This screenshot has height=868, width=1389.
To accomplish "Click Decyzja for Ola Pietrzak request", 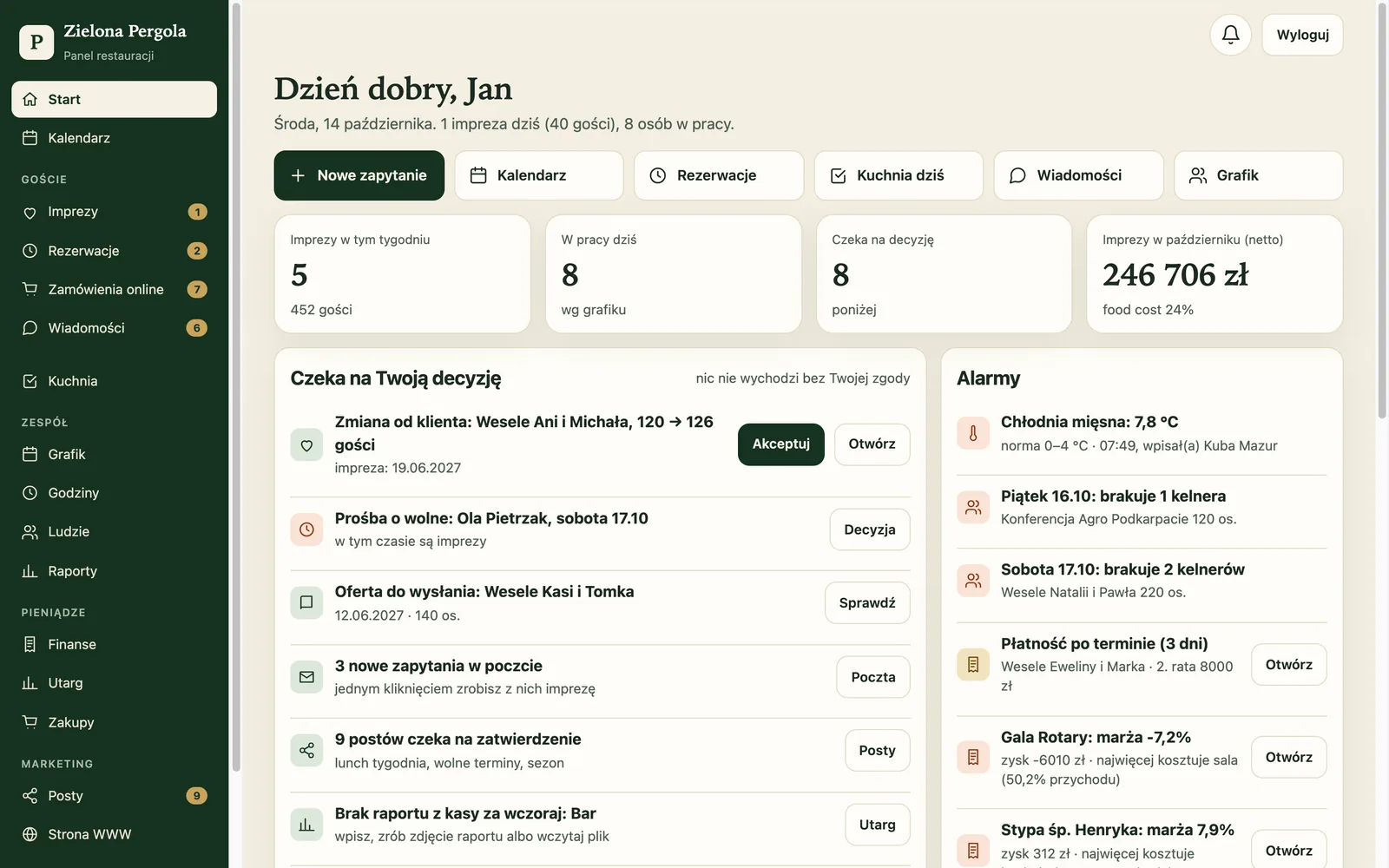I will coord(870,529).
